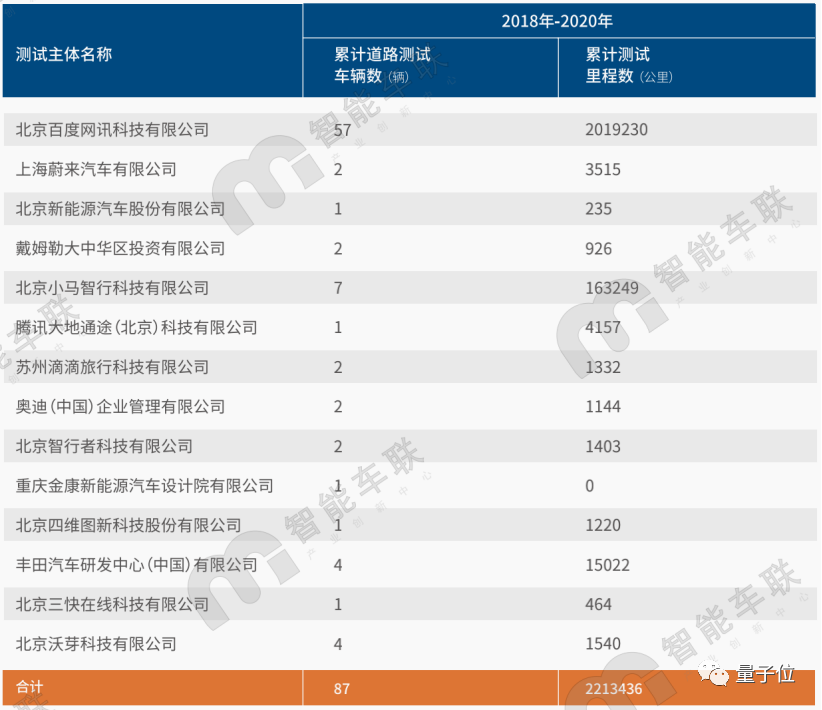822x710 pixels.
Task: Select 重庆金康新能源汽车设计院有限公司 company name
Action: pos(145,486)
